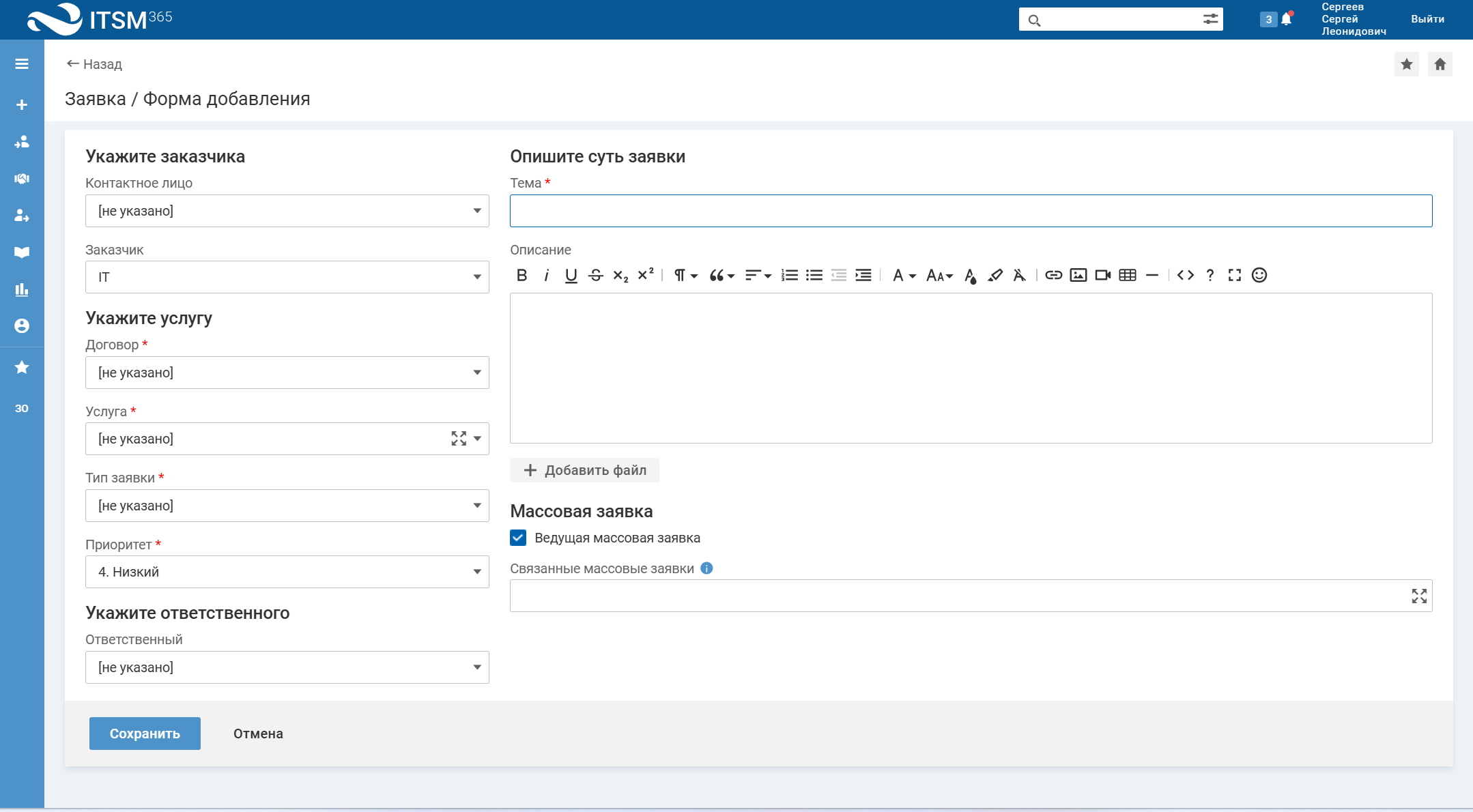The height and width of the screenshot is (812, 1473).
Task: Insert a table in description editor
Action: (x=1128, y=275)
